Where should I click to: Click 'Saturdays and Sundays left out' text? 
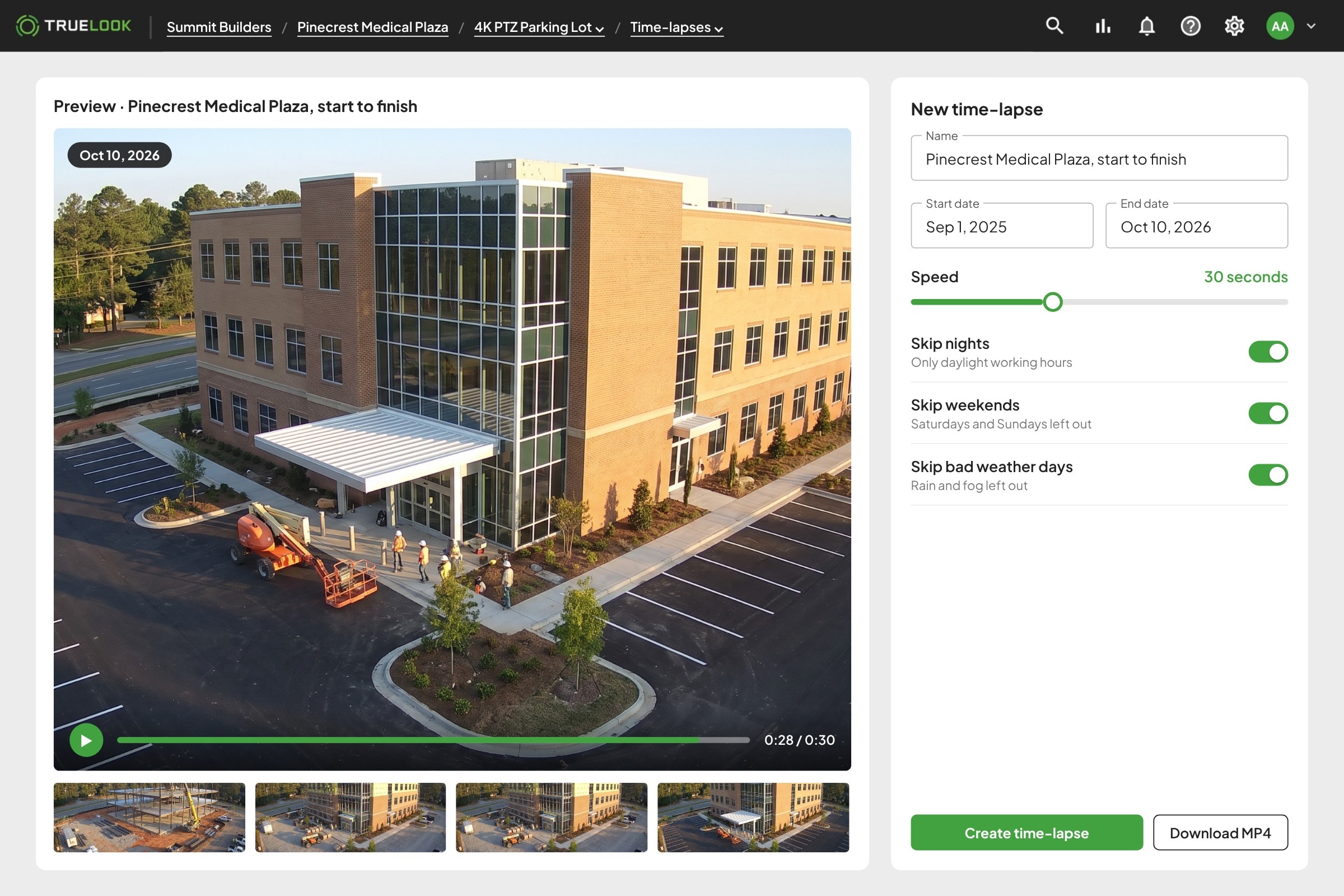[1001, 424]
